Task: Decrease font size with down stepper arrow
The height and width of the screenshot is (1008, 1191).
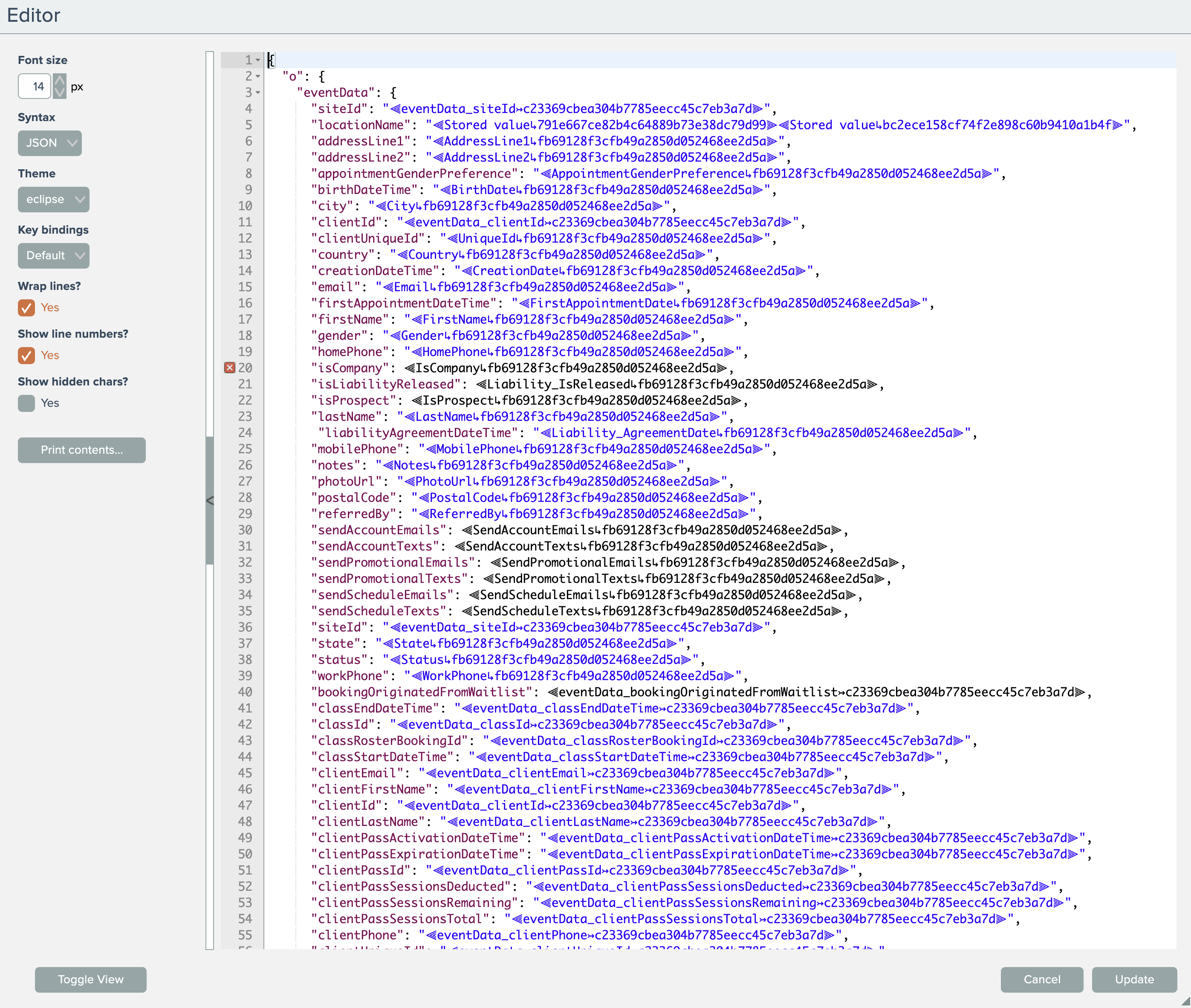Action: tap(60, 93)
